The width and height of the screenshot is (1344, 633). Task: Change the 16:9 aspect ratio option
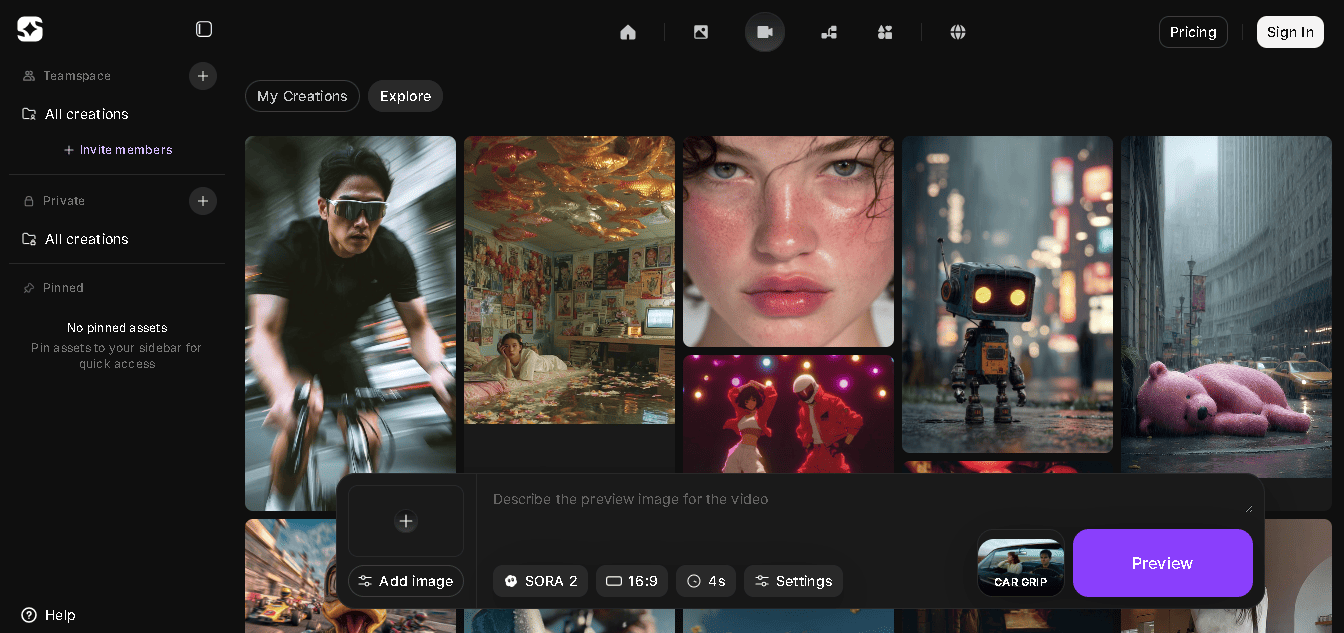tap(631, 581)
